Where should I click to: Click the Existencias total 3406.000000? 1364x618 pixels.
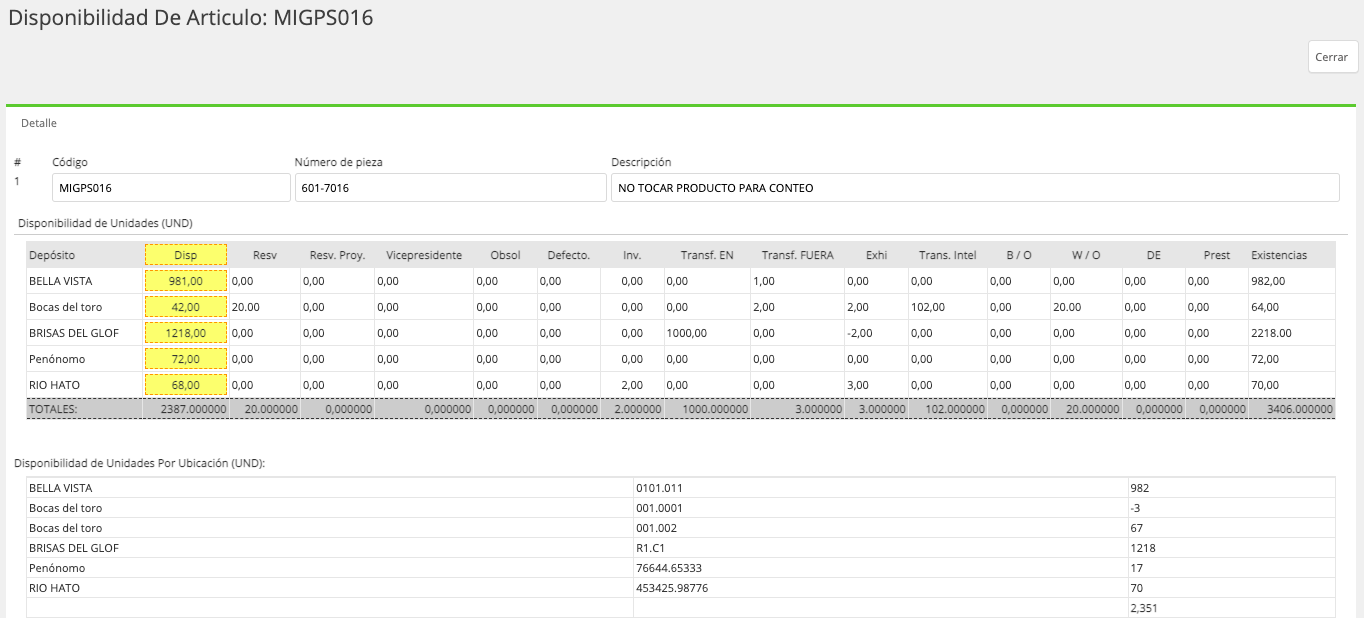(1300, 409)
